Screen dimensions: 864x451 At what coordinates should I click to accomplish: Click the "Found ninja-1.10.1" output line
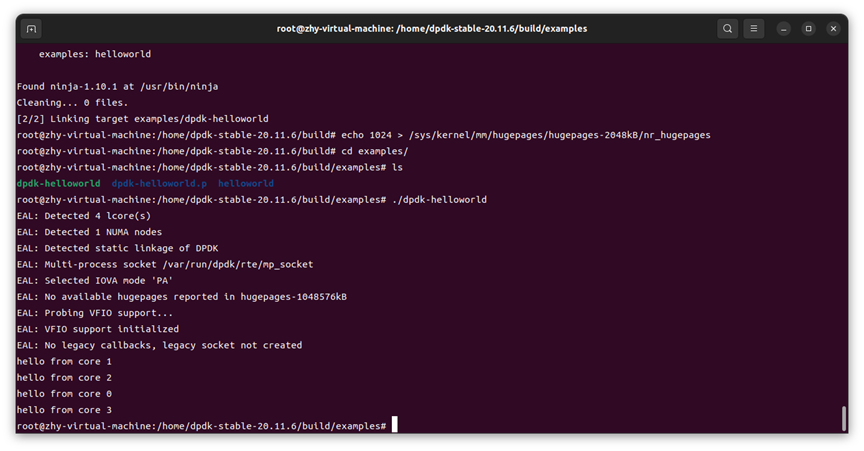[117, 86]
